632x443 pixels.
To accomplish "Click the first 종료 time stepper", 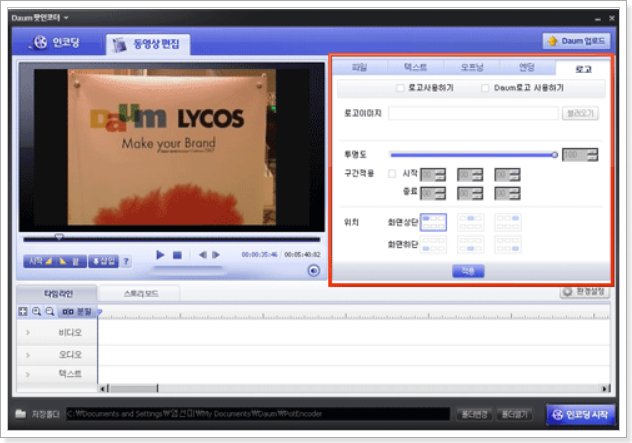I will [433, 193].
